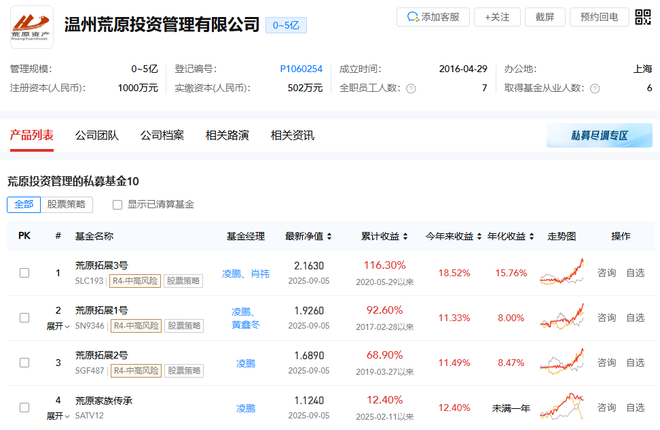This screenshot has height=430, width=660.
Task: Check PK box for 荒原拓展2号
Action: click(25, 363)
